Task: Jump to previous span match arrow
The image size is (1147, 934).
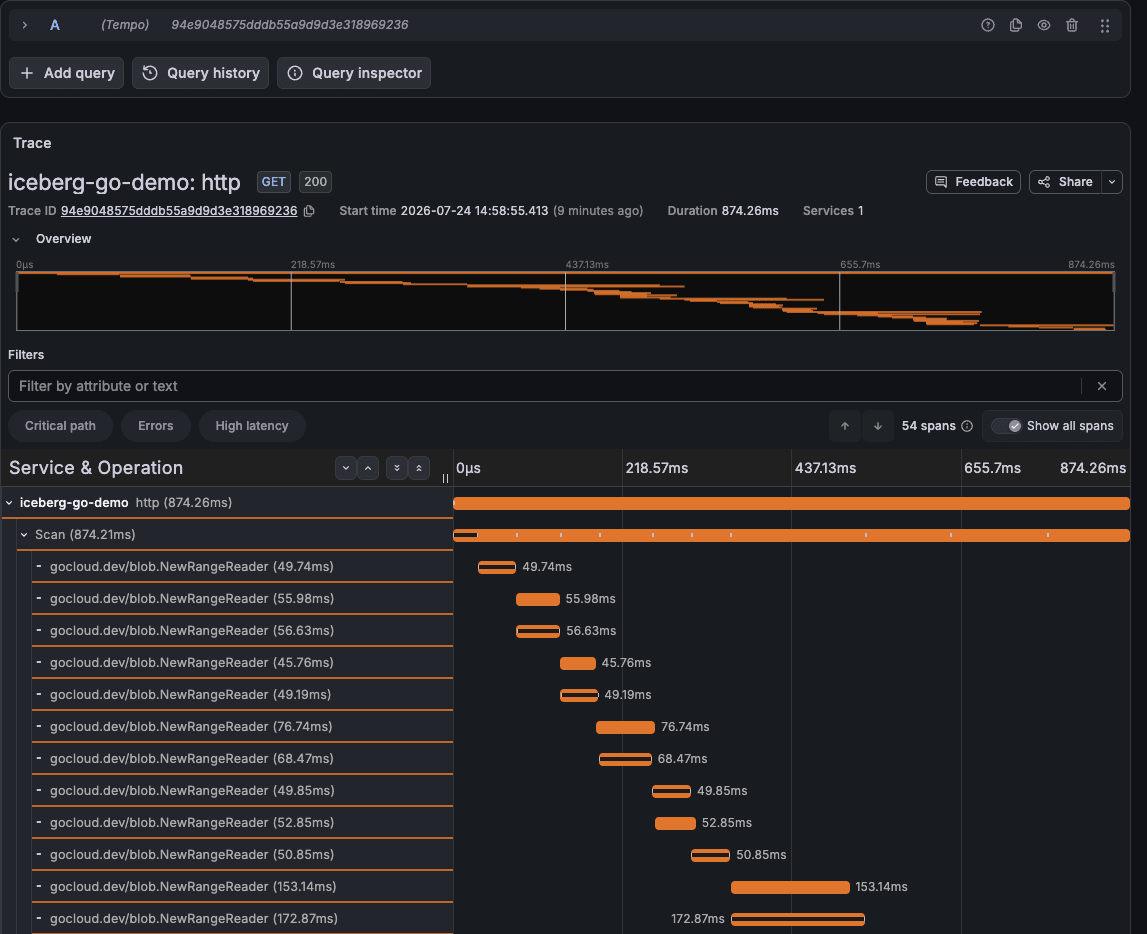Action: (845, 426)
